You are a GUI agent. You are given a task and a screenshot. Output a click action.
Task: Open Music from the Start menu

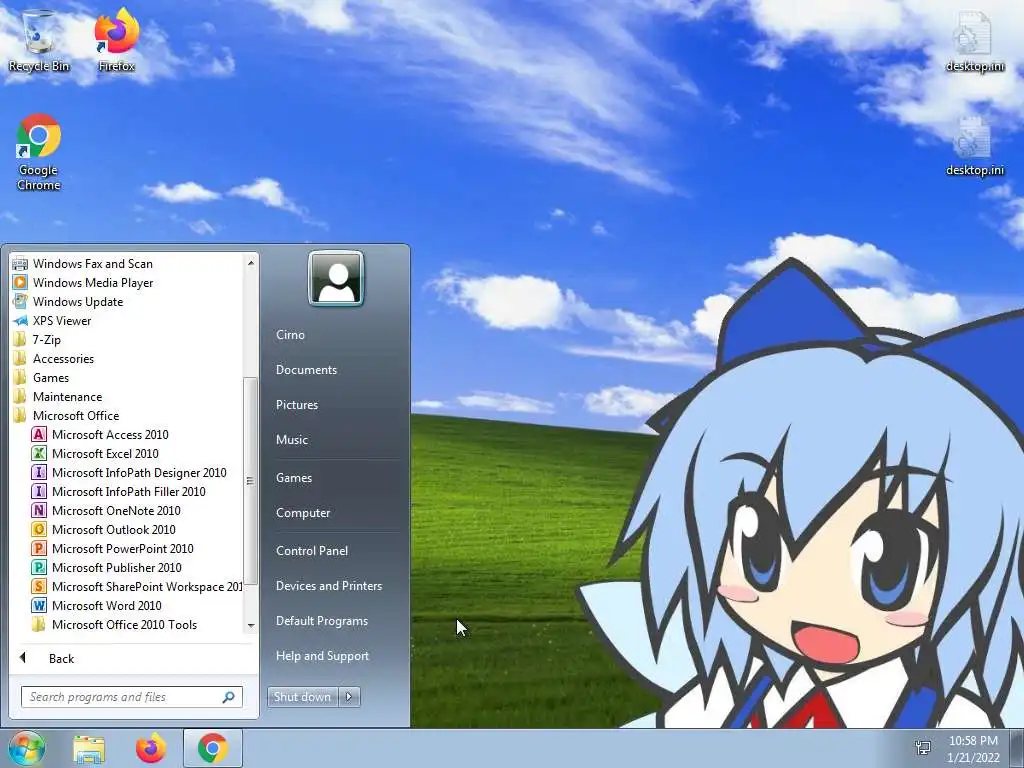291,440
